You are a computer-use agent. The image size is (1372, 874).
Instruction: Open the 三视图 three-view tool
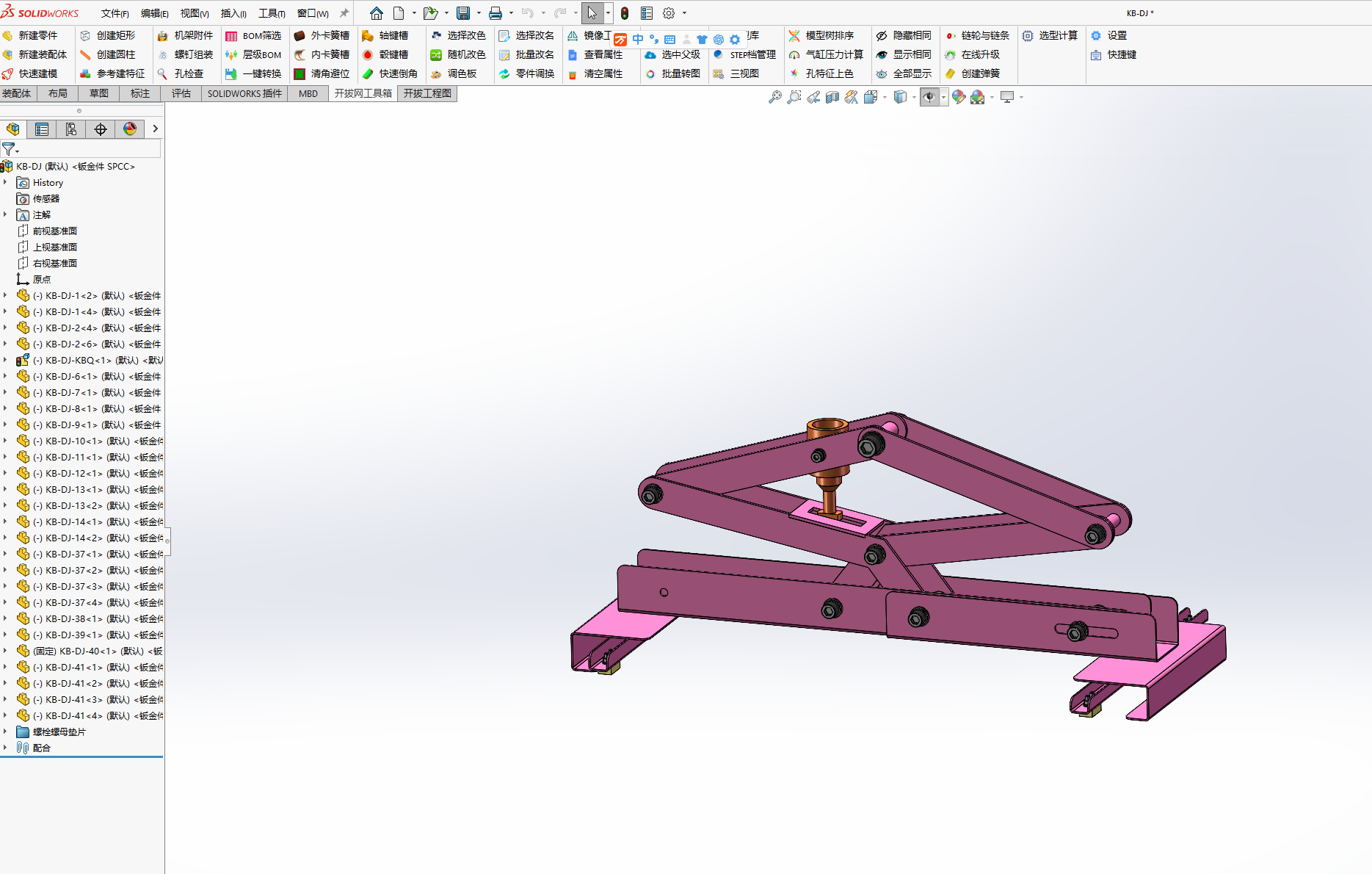736,73
